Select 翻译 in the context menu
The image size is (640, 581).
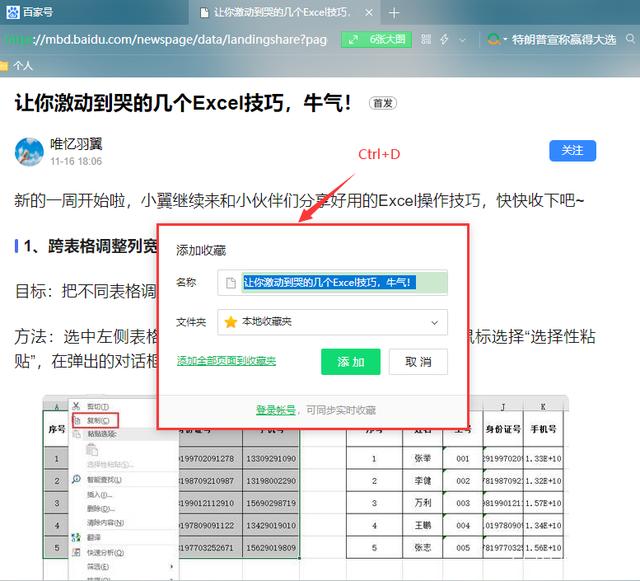[x=93, y=537]
